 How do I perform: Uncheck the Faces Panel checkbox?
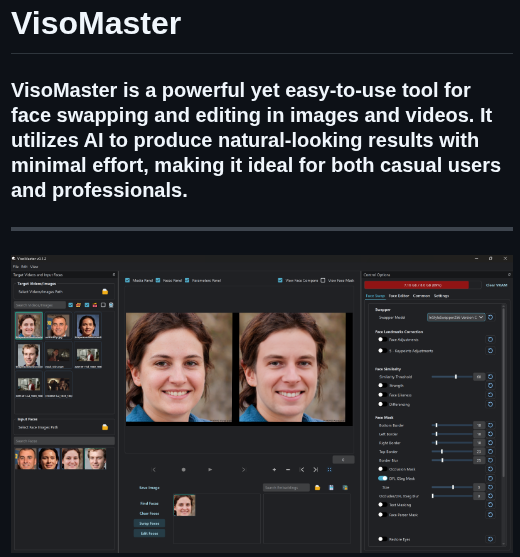tap(158, 280)
